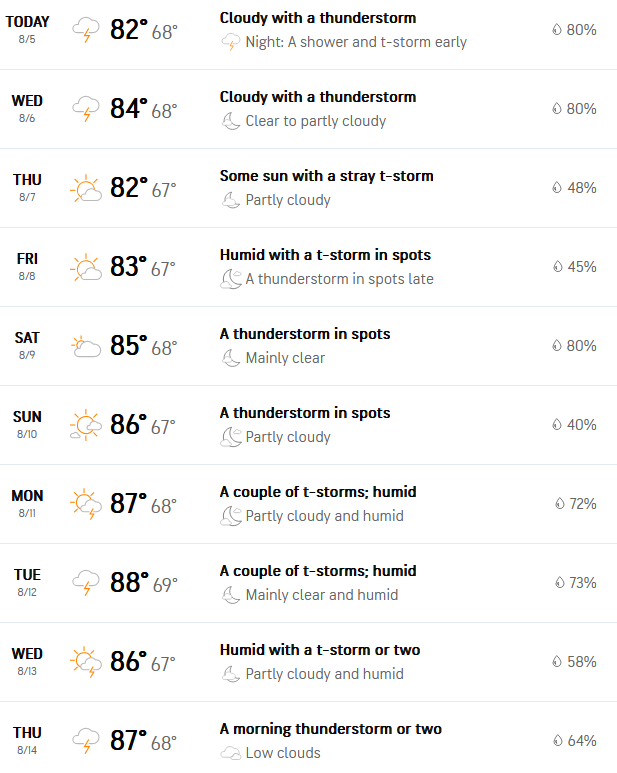Open the FRI 8/8 daily forecast
Viewport: 617px width, 773px height.
click(308, 267)
